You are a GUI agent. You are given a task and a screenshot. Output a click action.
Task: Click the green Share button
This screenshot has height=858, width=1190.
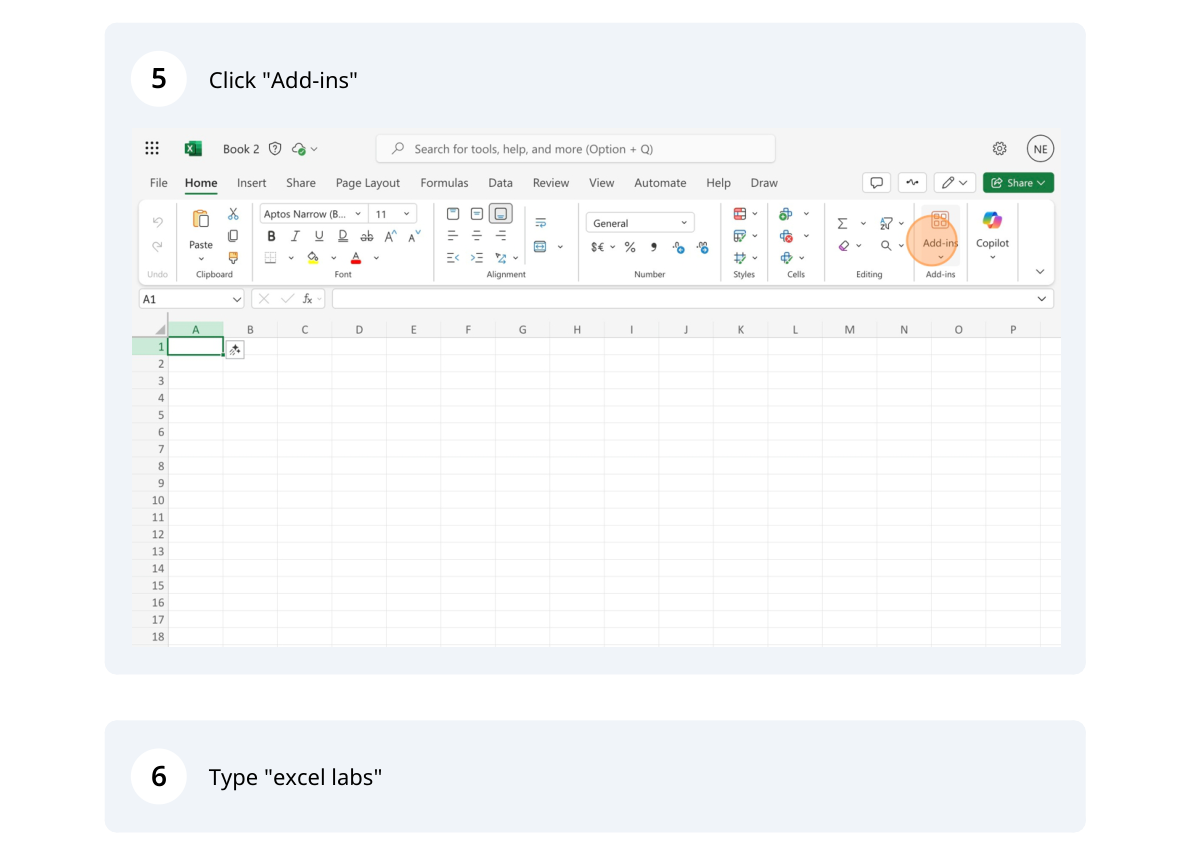click(x=1018, y=183)
